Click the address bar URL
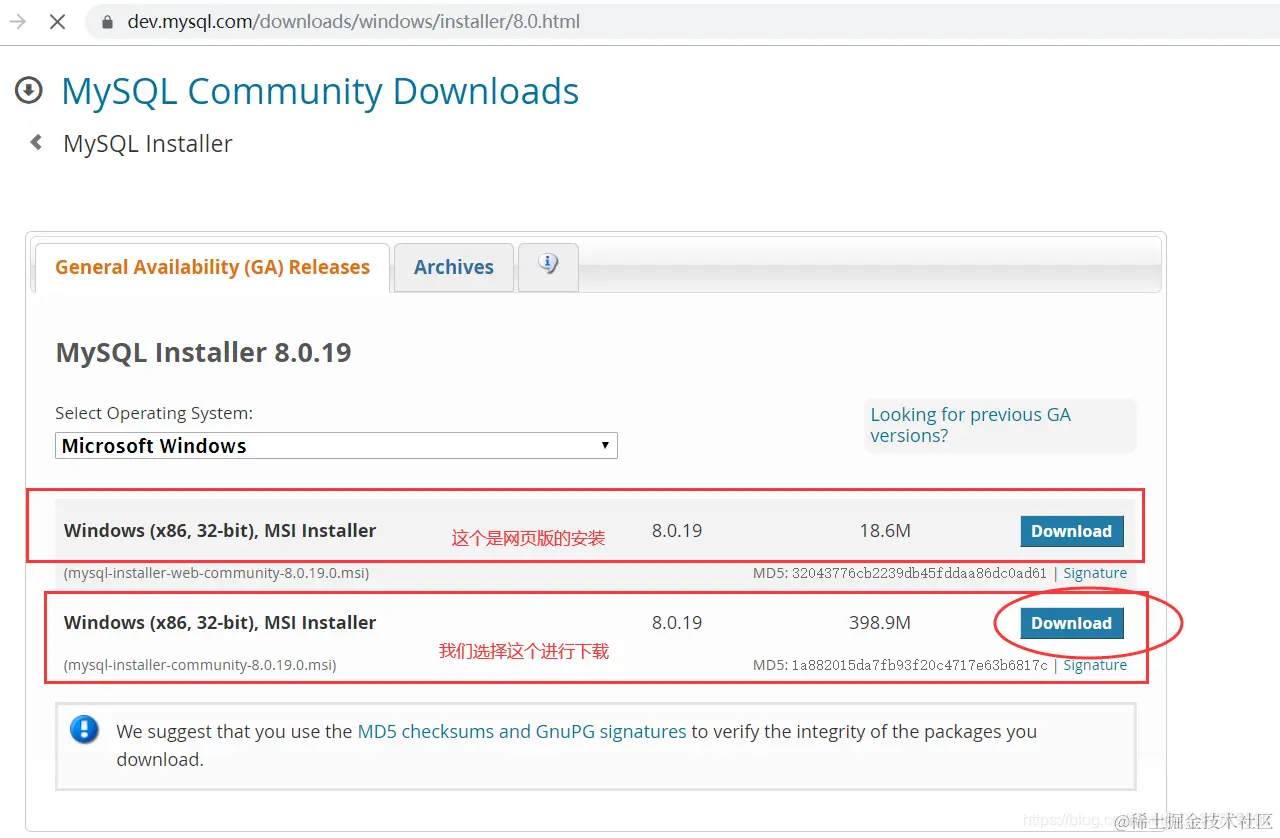 click(354, 21)
